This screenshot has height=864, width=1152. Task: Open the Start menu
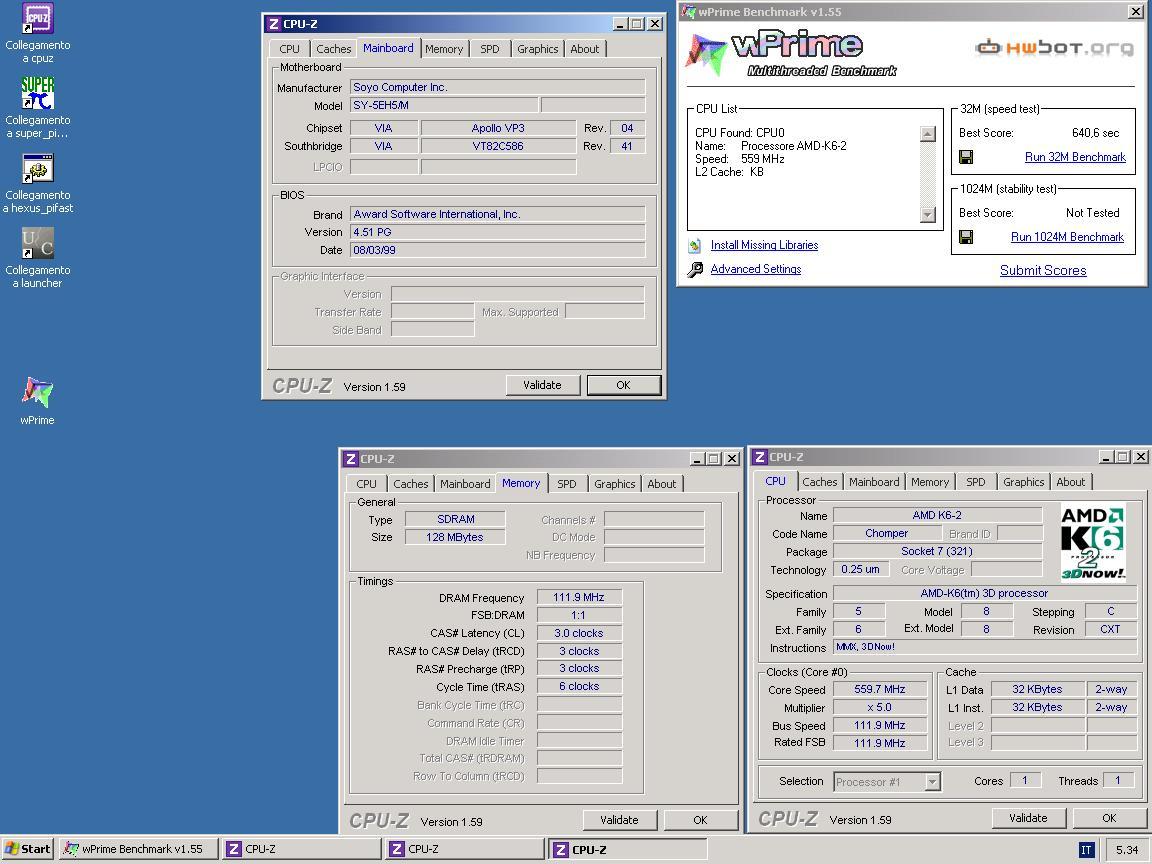coord(27,849)
